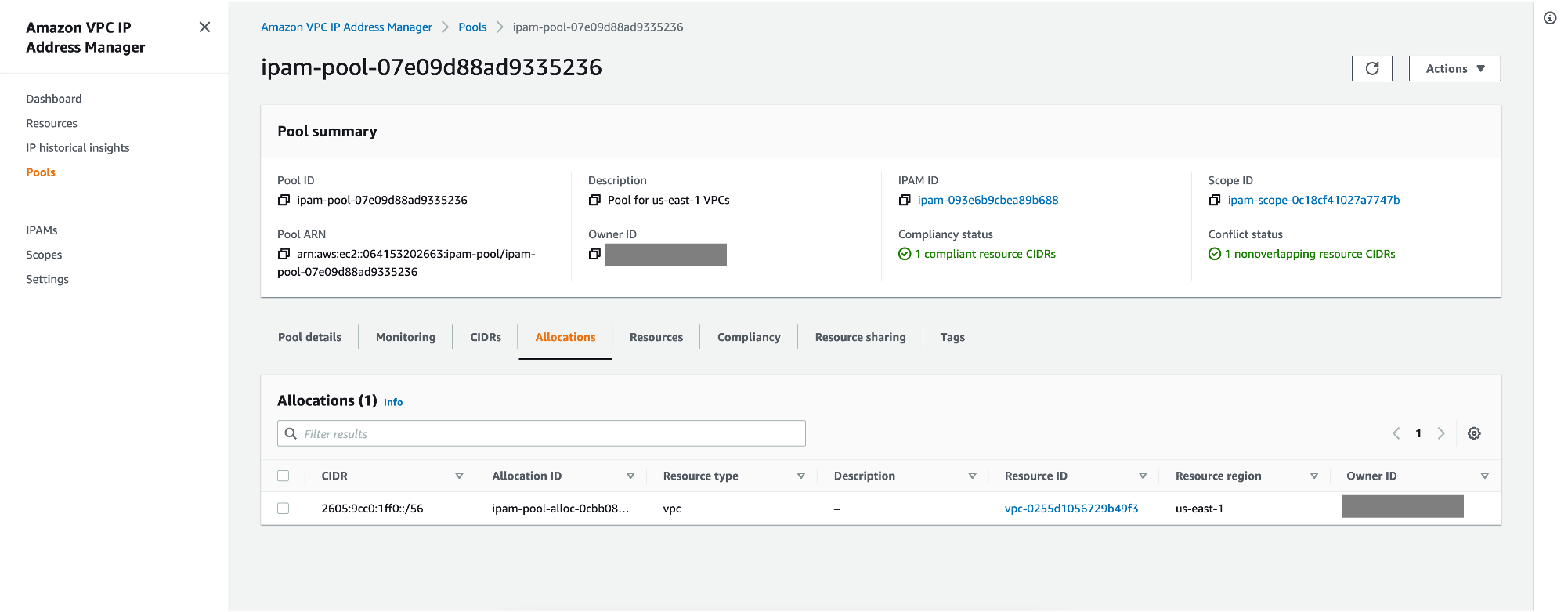Open IP historical insights page
The width and height of the screenshot is (1568, 612).
tap(78, 148)
